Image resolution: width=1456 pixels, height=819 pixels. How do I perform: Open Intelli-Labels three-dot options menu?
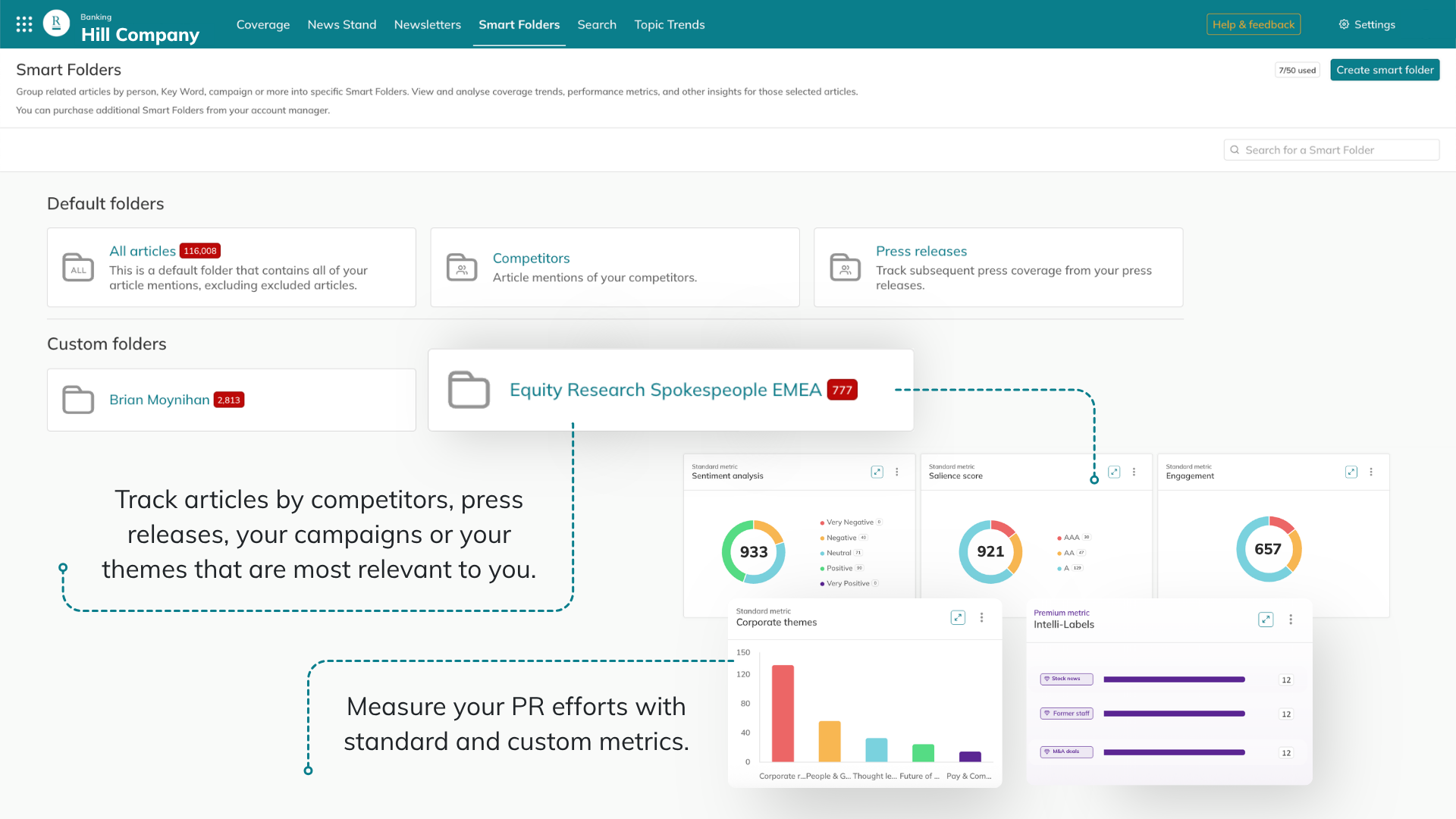click(1291, 620)
